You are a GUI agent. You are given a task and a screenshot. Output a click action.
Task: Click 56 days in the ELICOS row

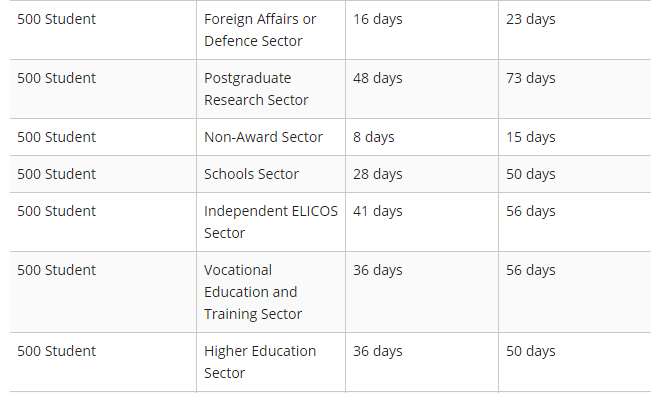(531, 211)
